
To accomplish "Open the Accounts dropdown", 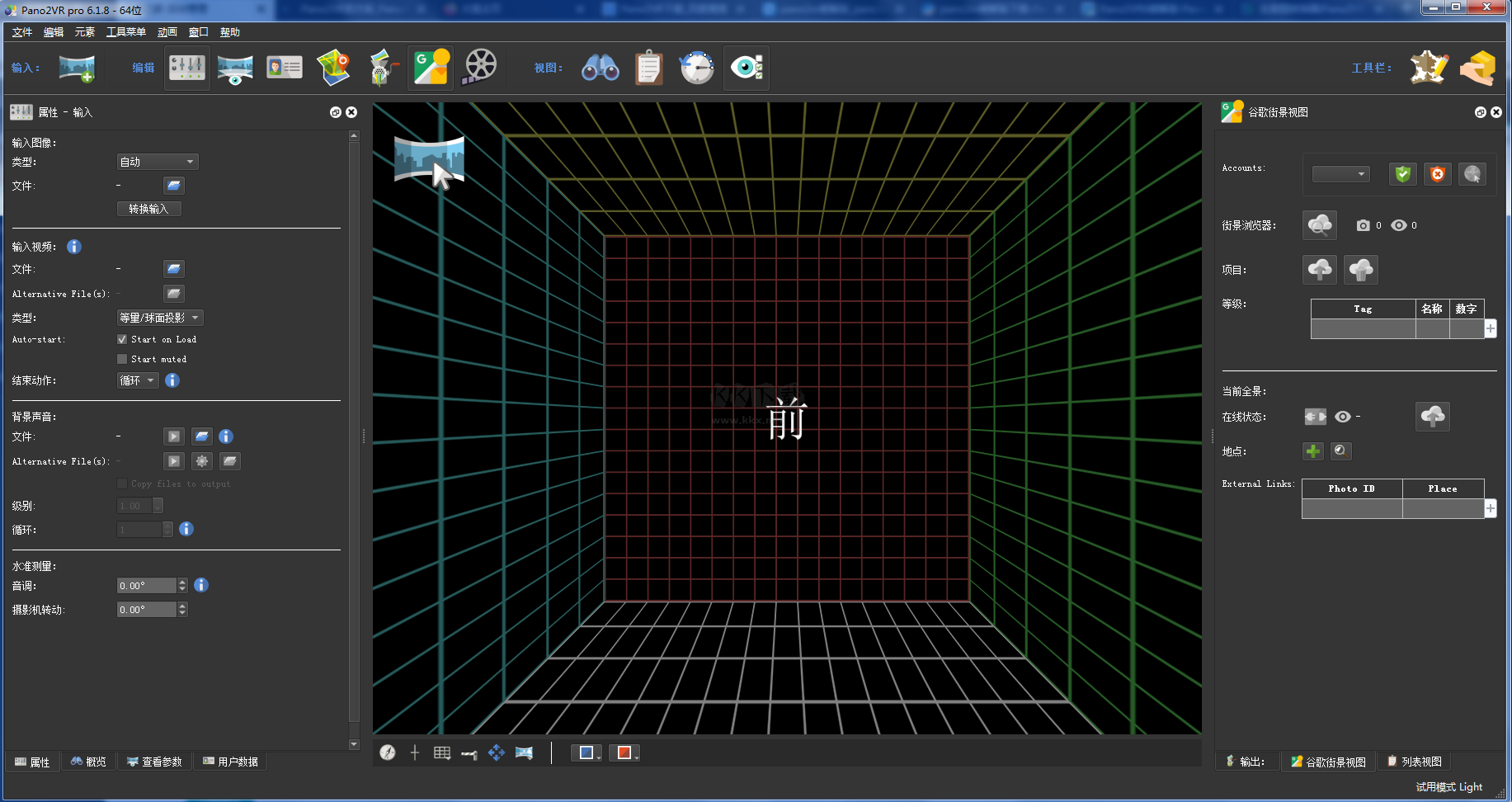I will coord(1340,174).
